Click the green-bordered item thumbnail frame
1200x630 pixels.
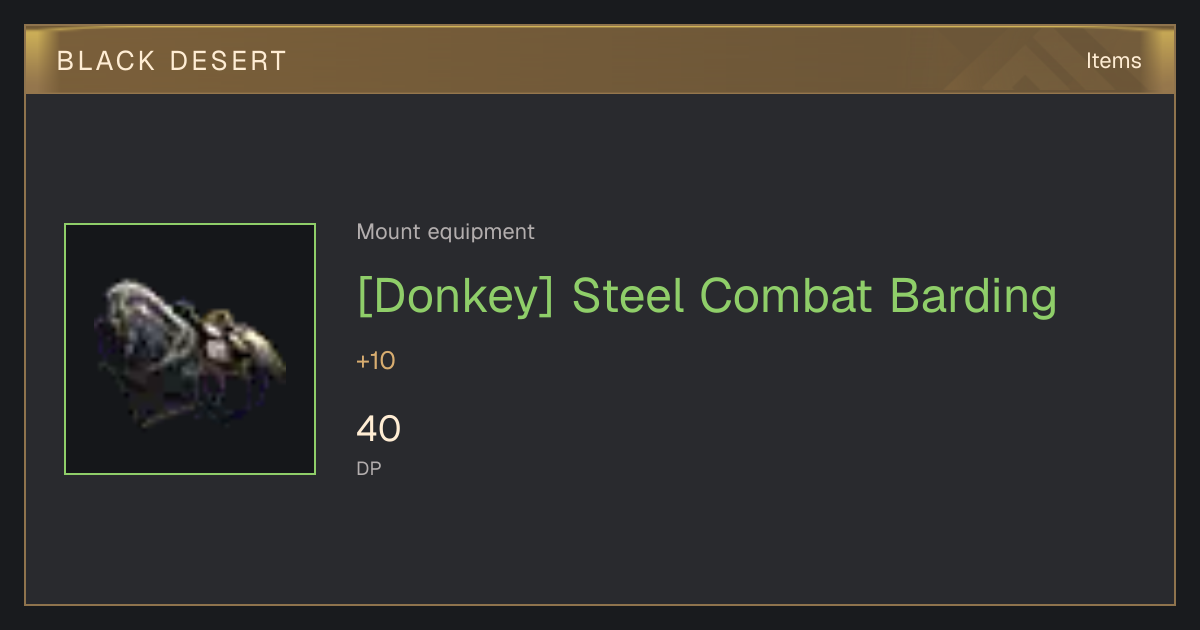[190, 349]
